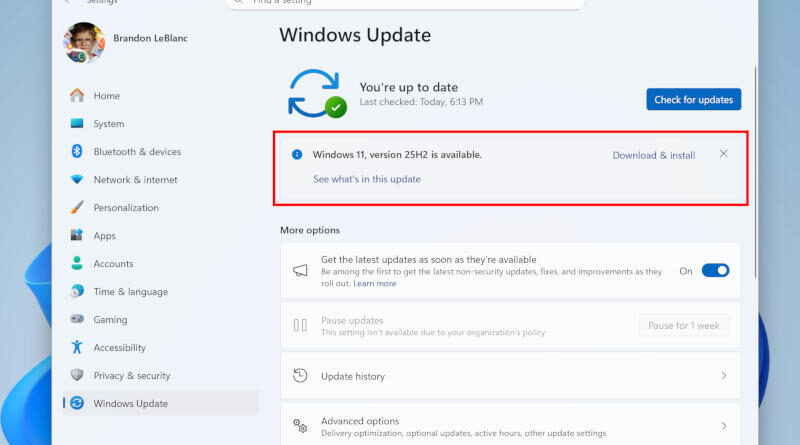Click Download & install link
The height and width of the screenshot is (445, 800).
click(654, 155)
